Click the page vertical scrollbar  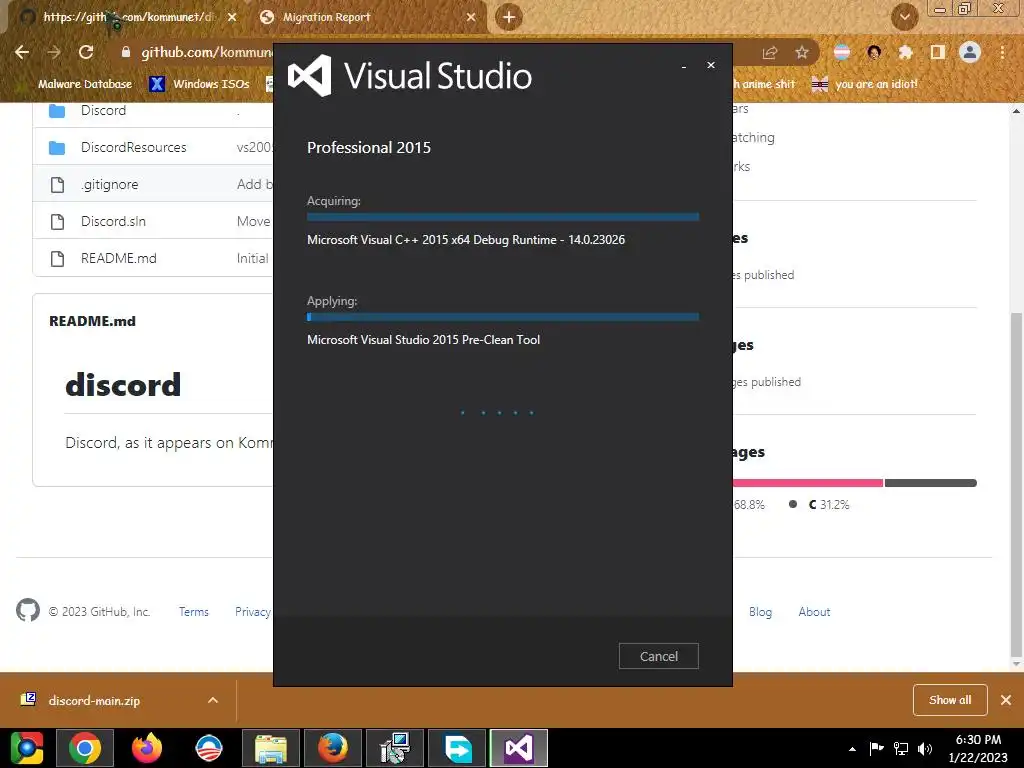pos(1016,485)
